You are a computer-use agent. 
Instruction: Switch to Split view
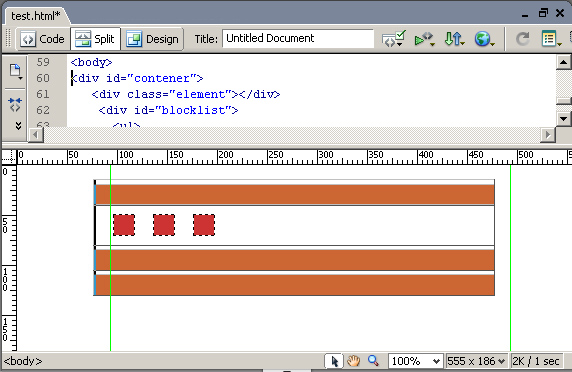click(95, 39)
